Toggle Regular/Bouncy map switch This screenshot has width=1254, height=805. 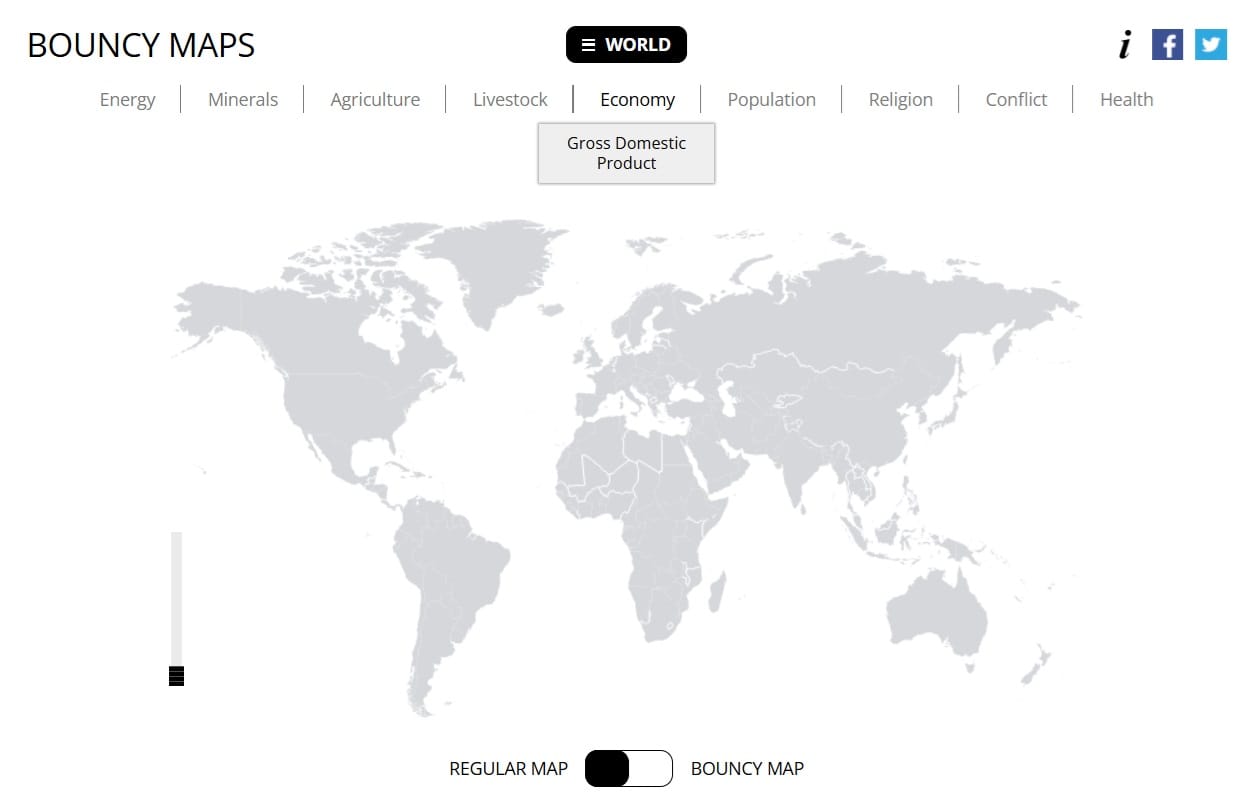628,769
